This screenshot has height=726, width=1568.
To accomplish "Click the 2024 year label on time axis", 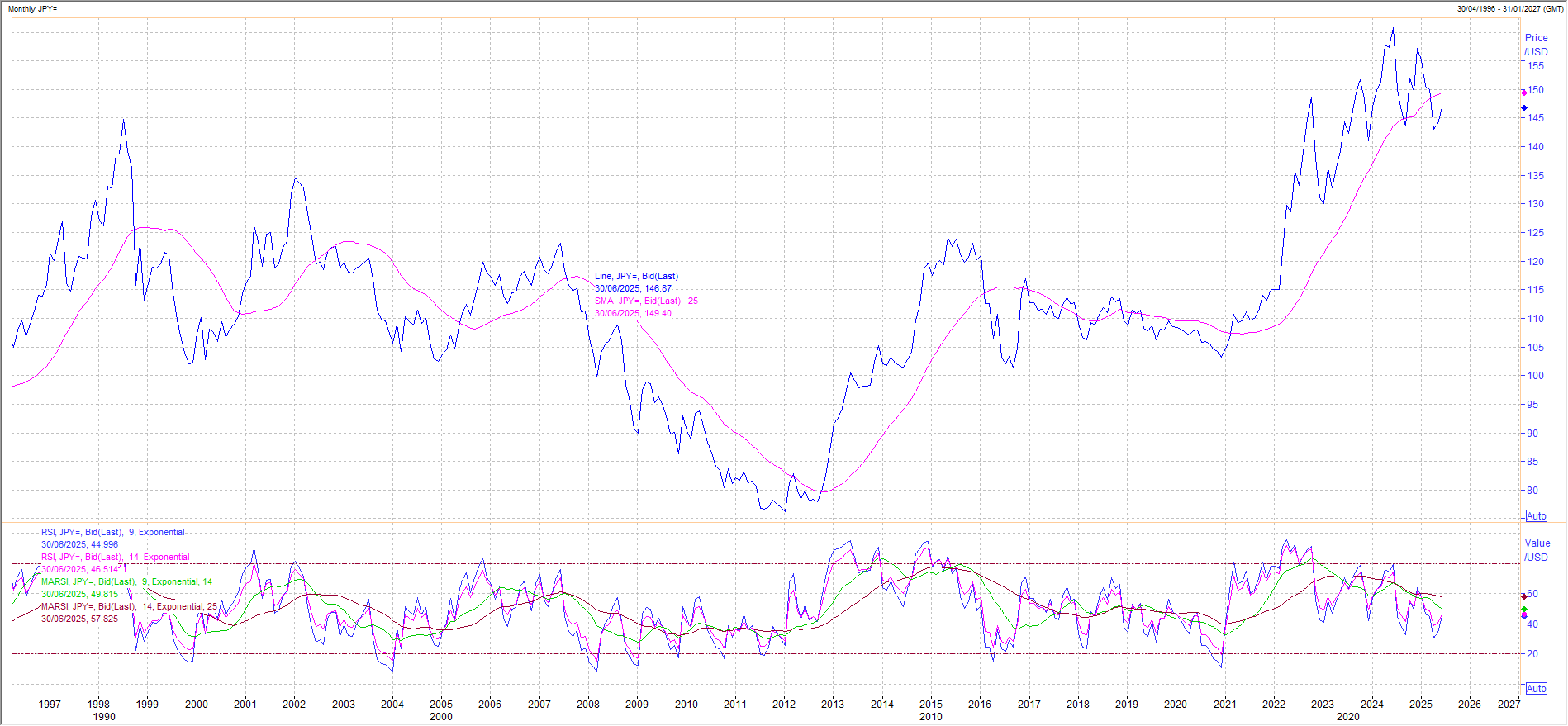I will (1372, 705).
